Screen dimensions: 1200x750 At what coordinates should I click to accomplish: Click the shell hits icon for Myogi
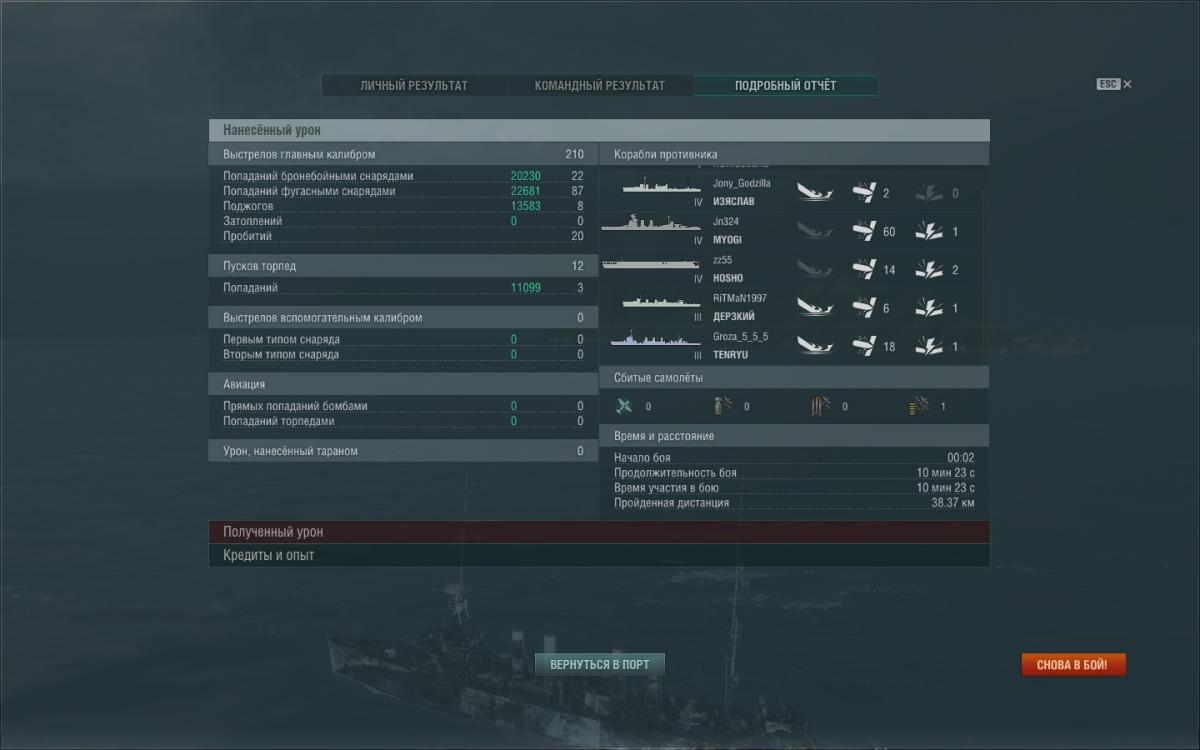click(864, 231)
